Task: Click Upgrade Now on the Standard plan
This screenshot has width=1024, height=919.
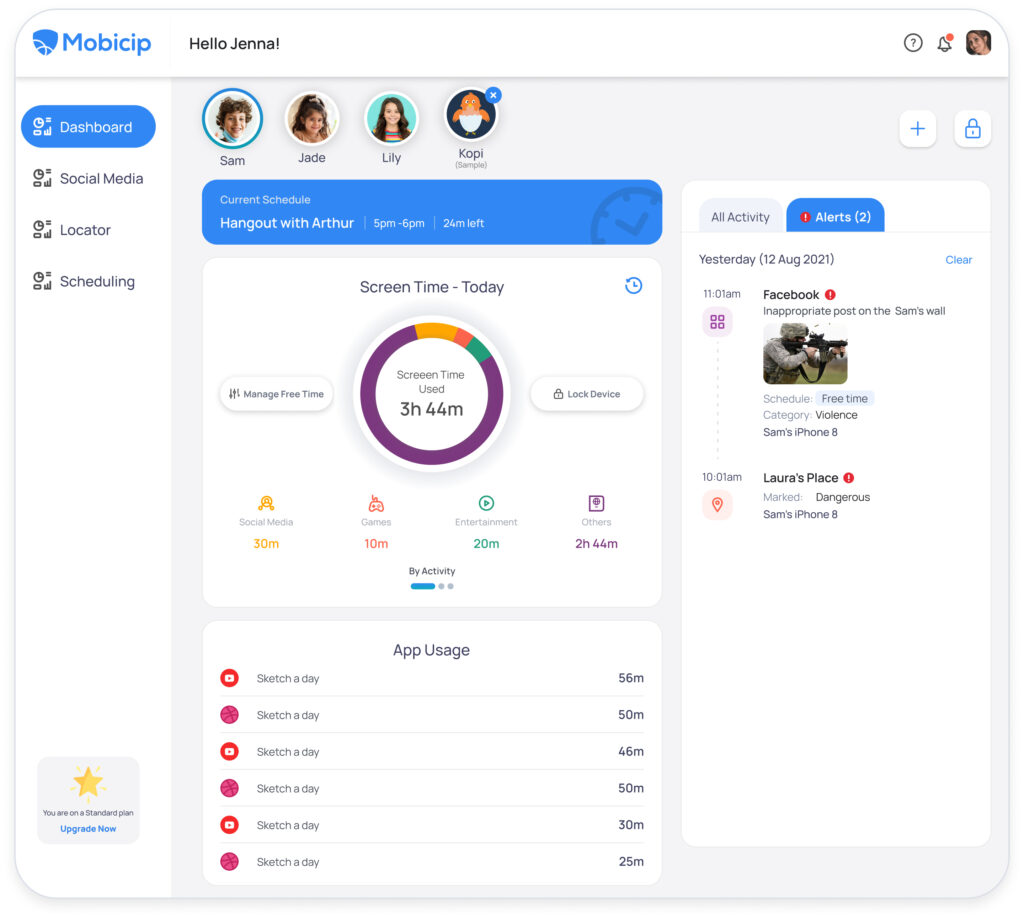Action: coord(88,828)
